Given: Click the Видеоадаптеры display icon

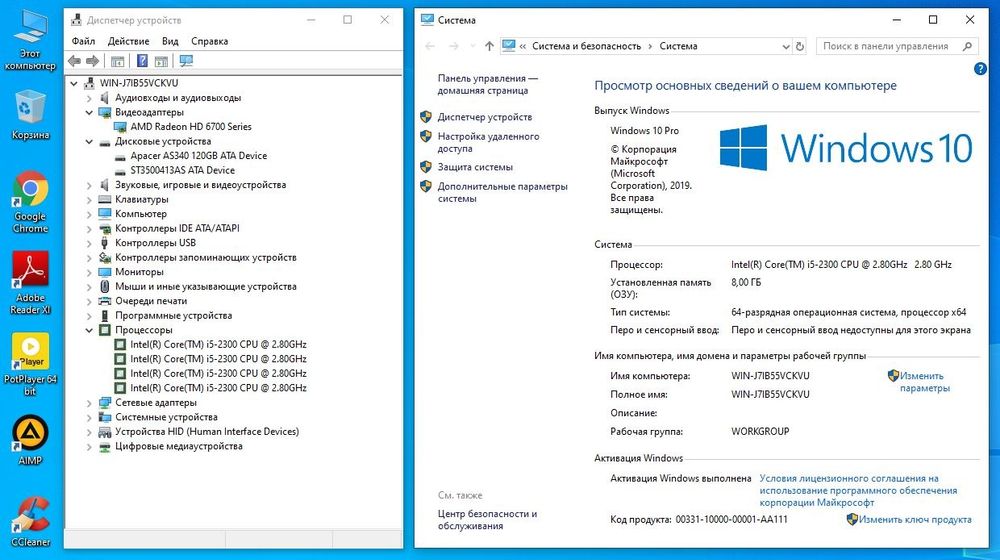Looking at the screenshot, I should pos(105,112).
